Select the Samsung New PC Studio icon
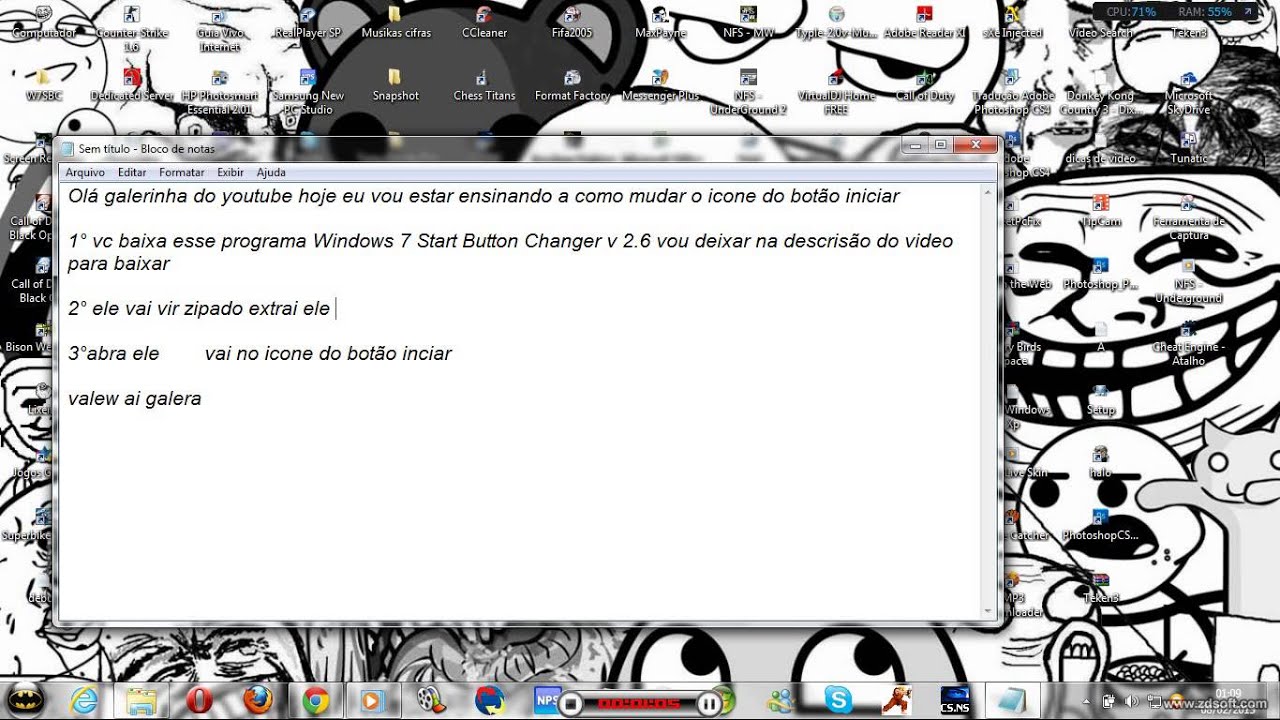Viewport: 1280px width, 720px height. click(307, 91)
